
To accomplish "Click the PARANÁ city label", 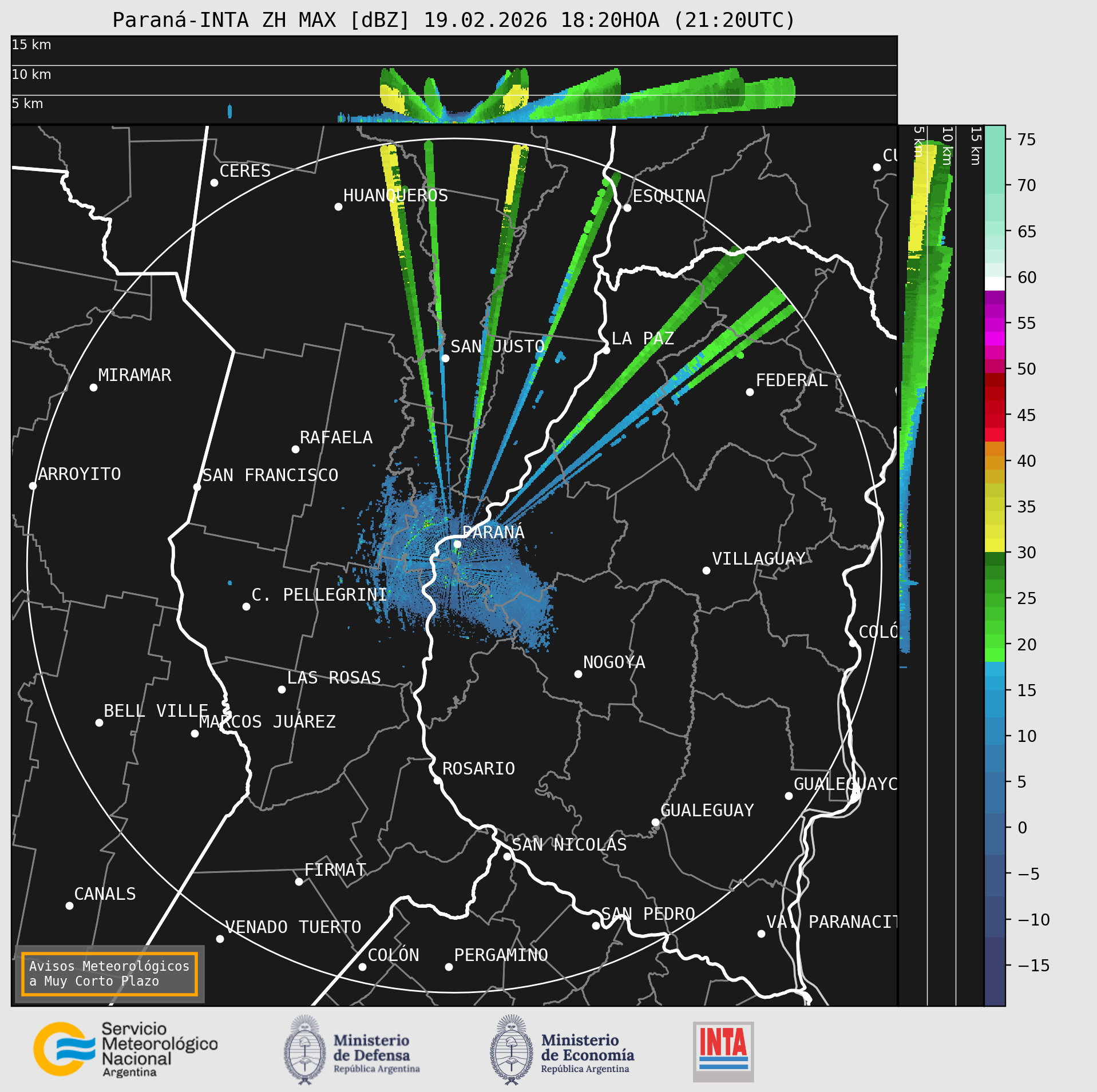I will click(493, 533).
